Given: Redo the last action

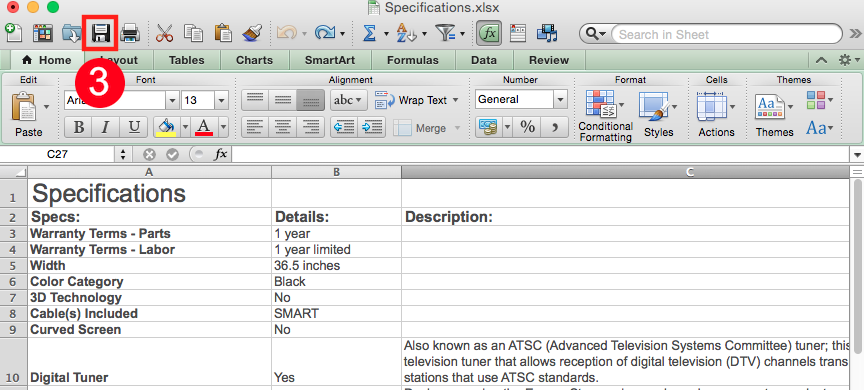Looking at the screenshot, I should [325, 34].
